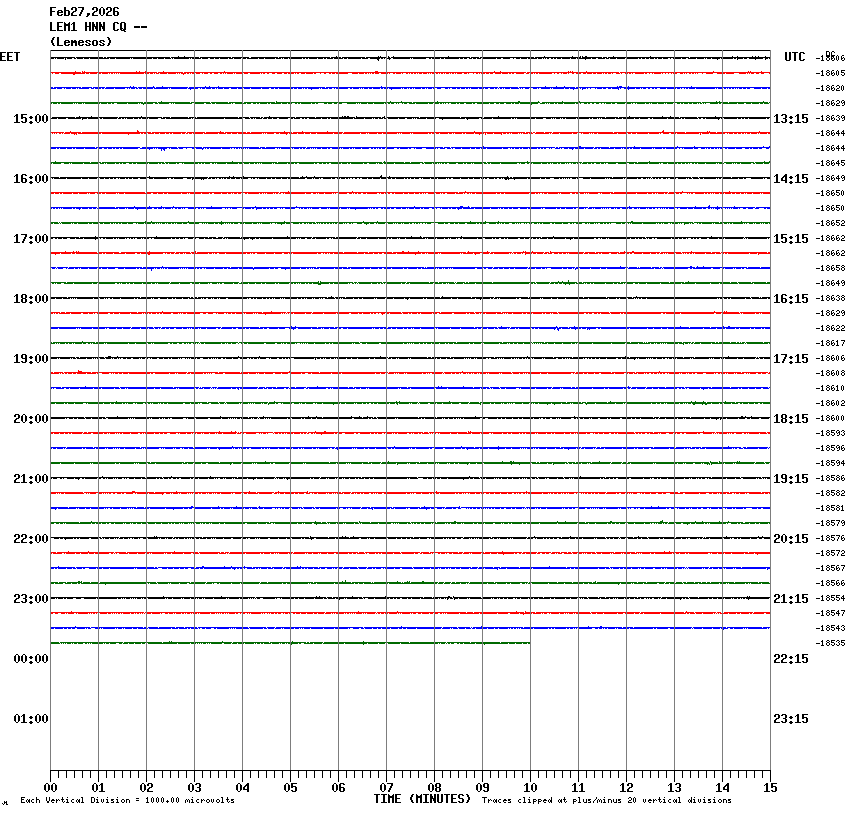Click the traces clipped footnote text
The image size is (850, 814).
pos(606,800)
